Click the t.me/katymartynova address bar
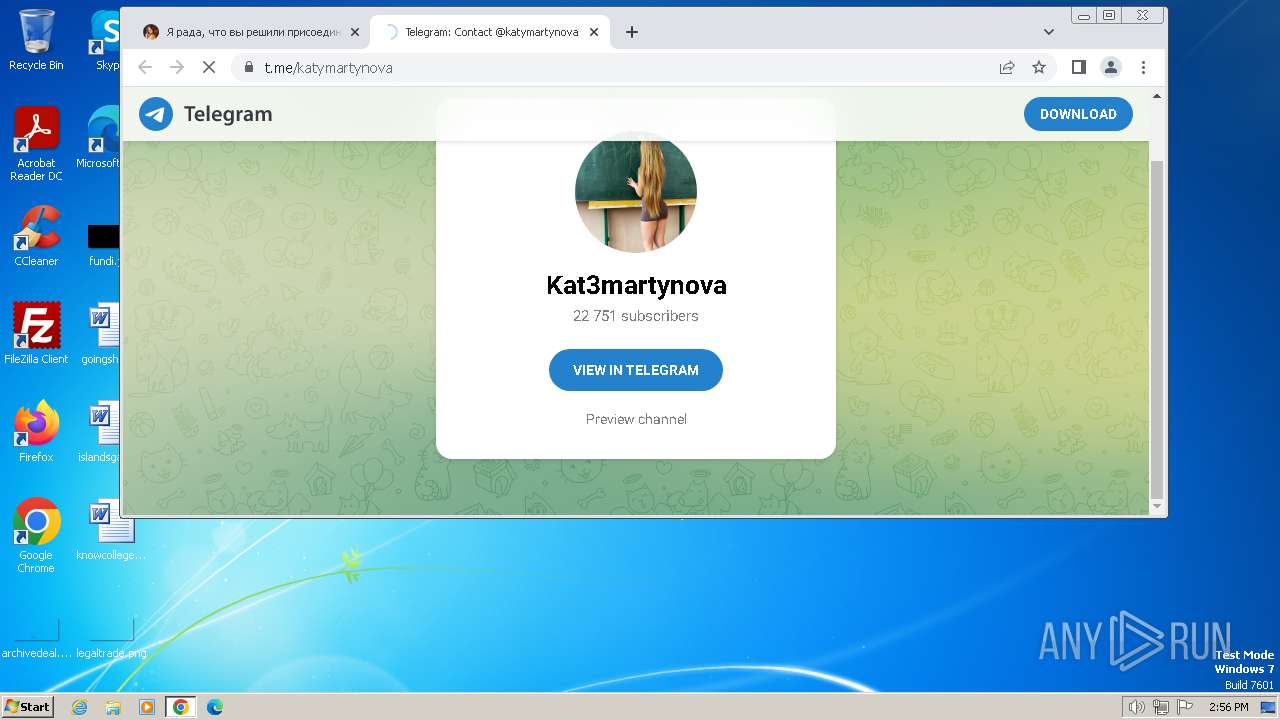1280x720 pixels. (620, 67)
